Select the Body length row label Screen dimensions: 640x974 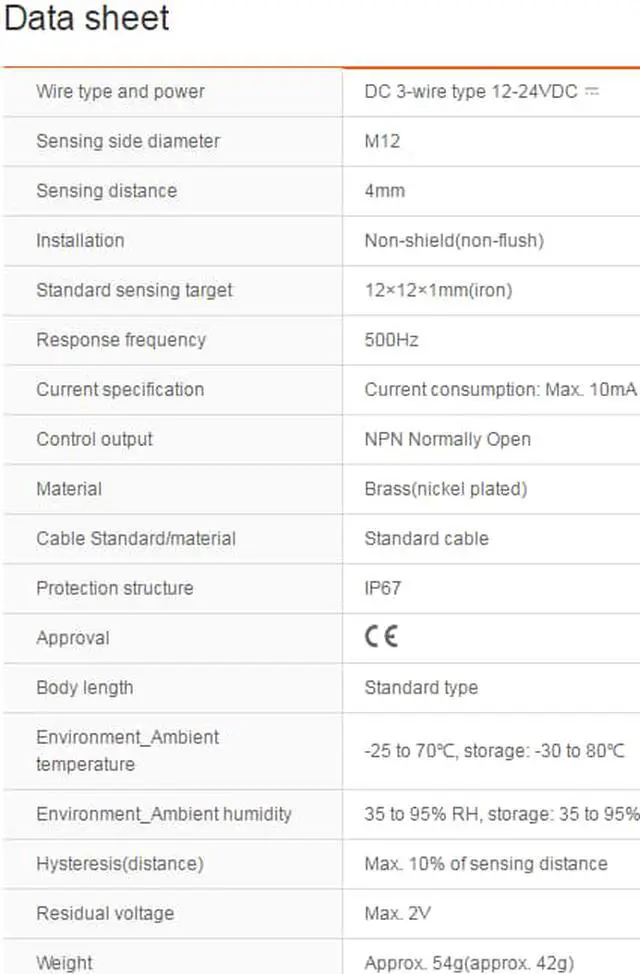84,688
